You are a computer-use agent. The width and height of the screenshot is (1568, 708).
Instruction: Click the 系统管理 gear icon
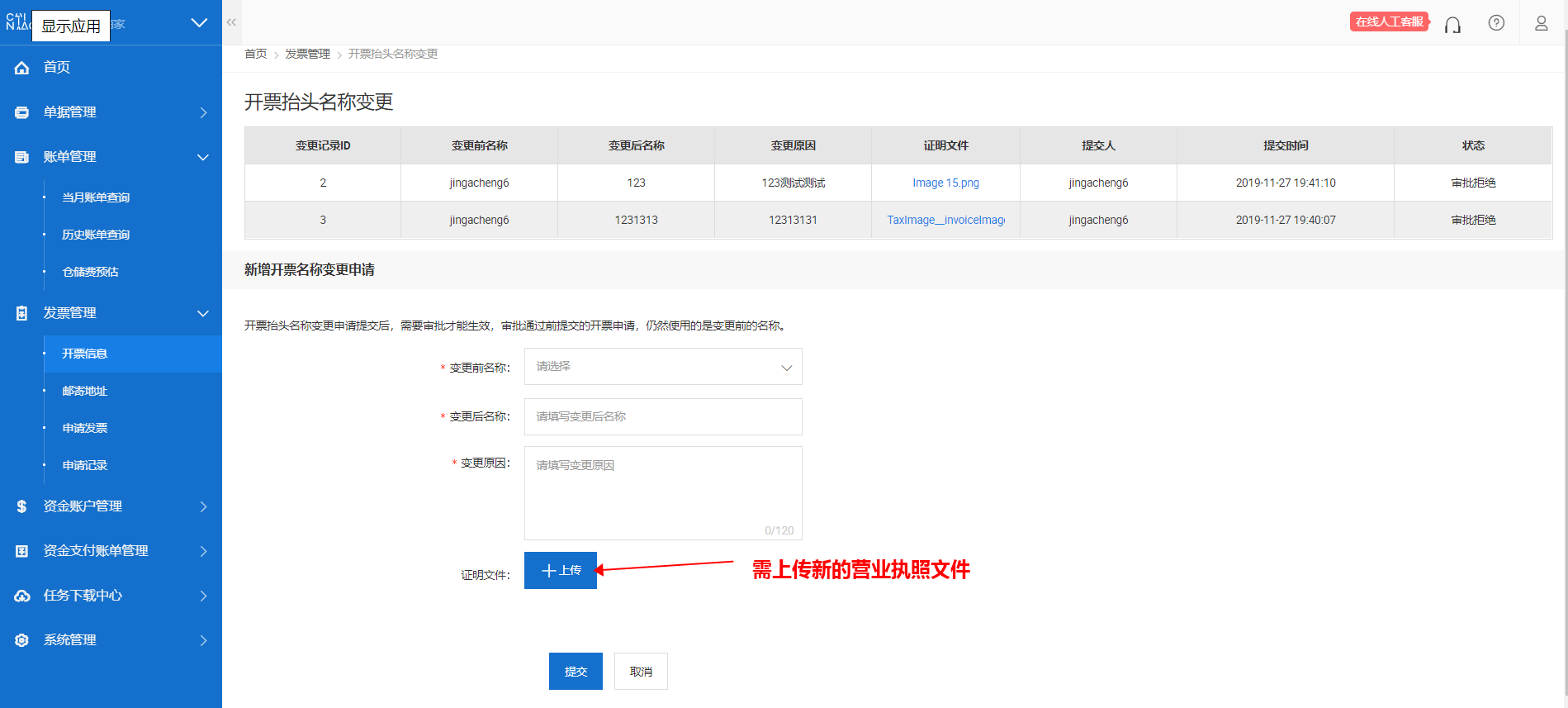[22, 640]
